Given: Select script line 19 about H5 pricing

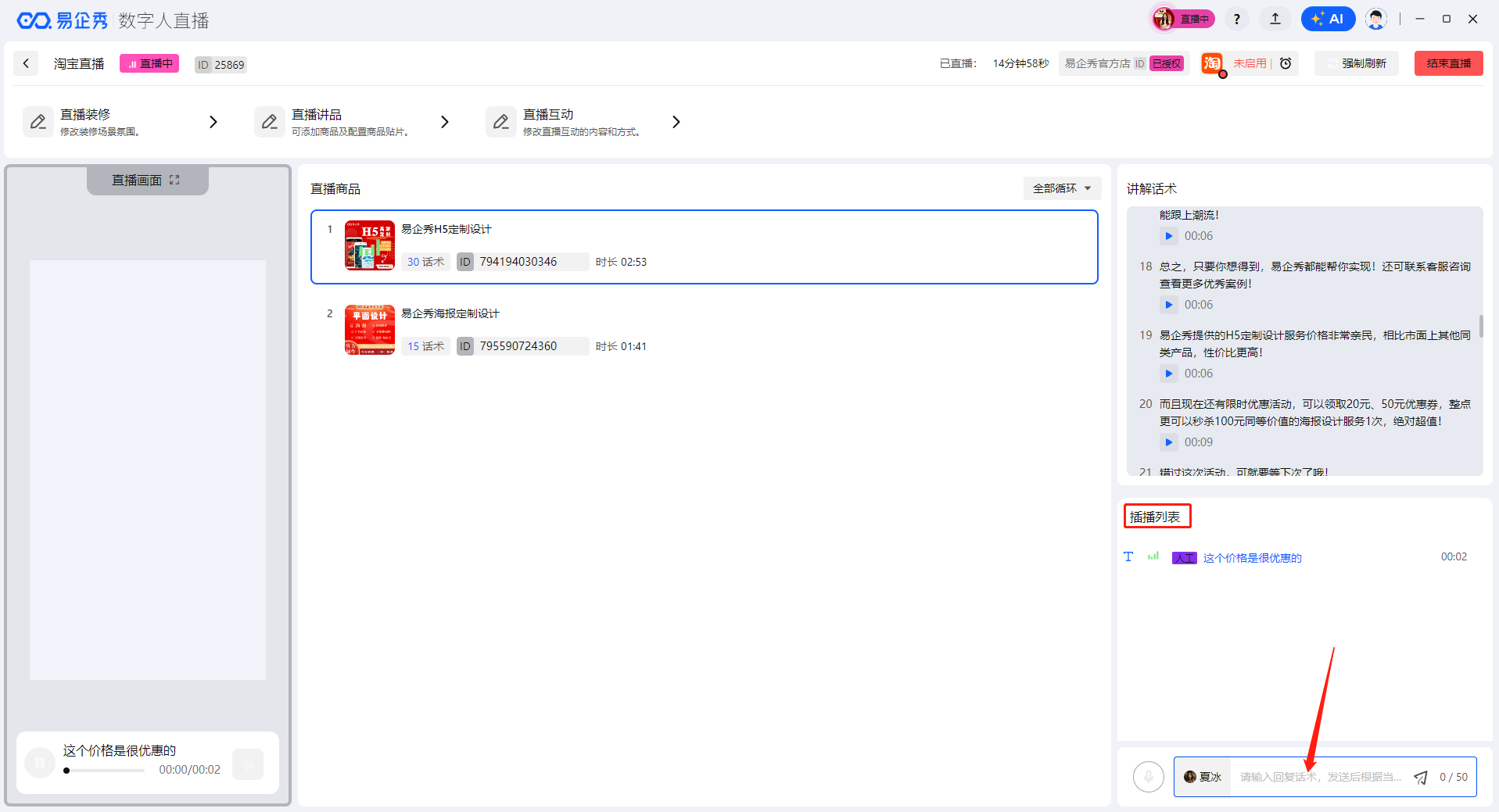Looking at the screenshot, I should pyautogui.click(x=1314, y=344).
